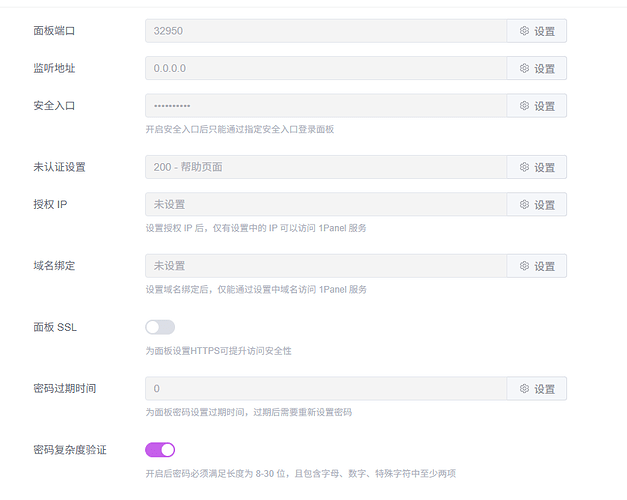
Task: Click the 授权 IP field showing 未设置
Action: [326, 204]
